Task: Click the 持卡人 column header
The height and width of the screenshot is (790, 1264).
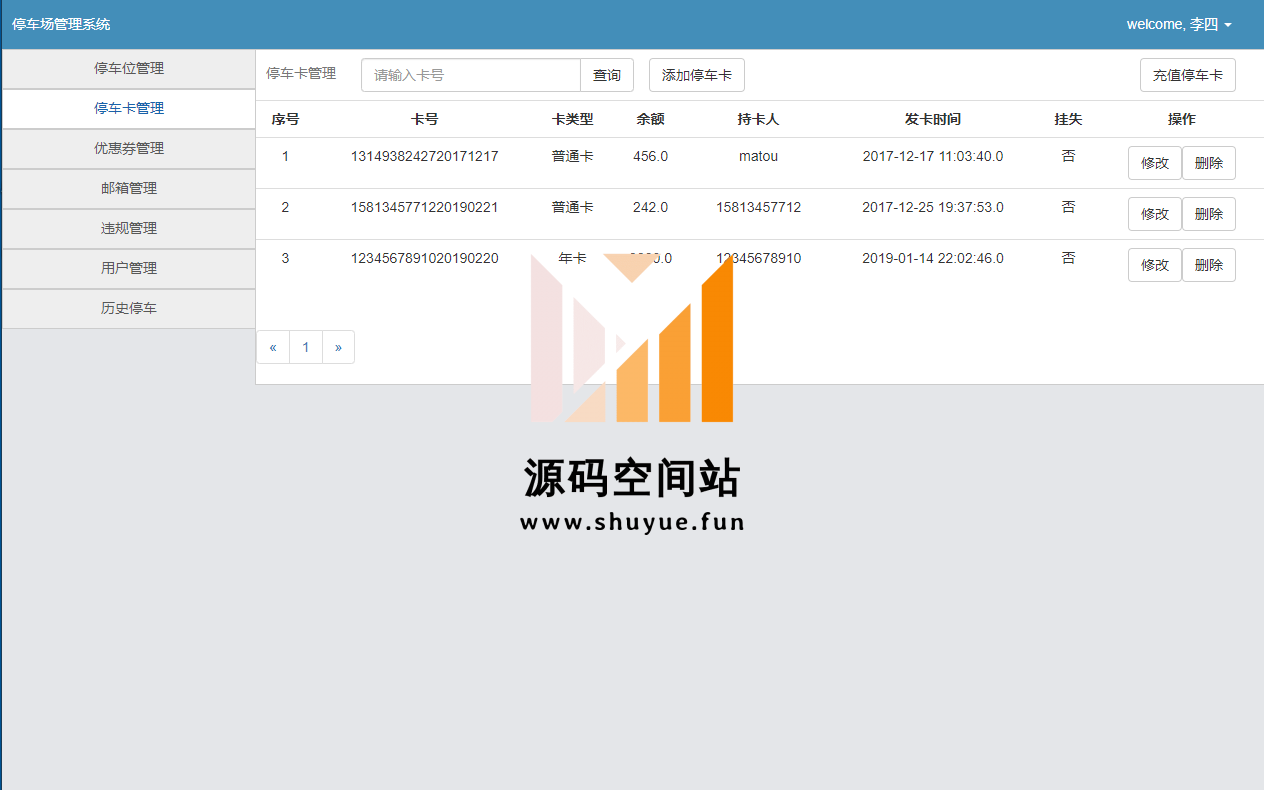Action: click(758, 119)
